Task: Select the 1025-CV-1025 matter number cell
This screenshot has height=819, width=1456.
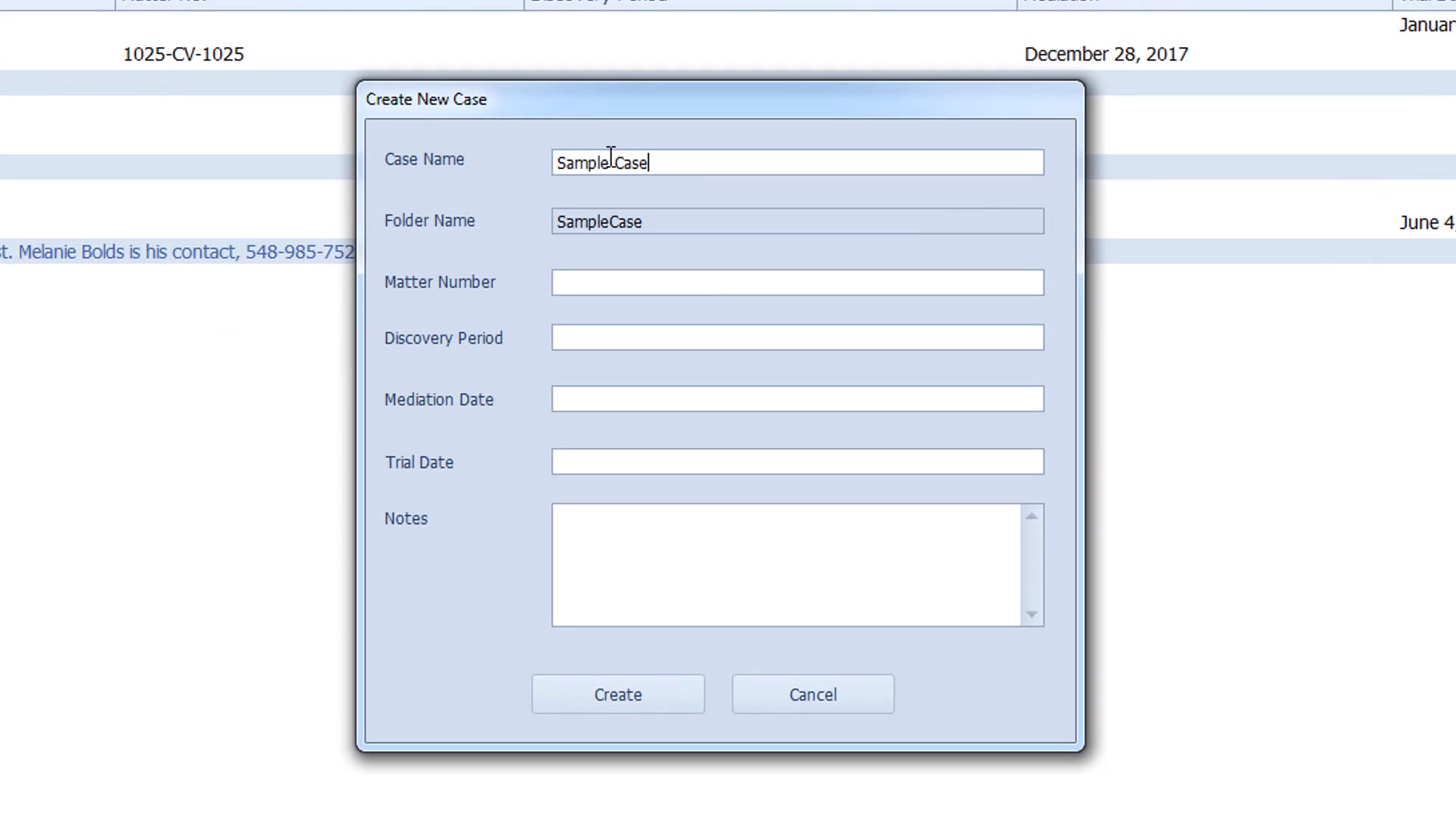Action: pos(184,55)
